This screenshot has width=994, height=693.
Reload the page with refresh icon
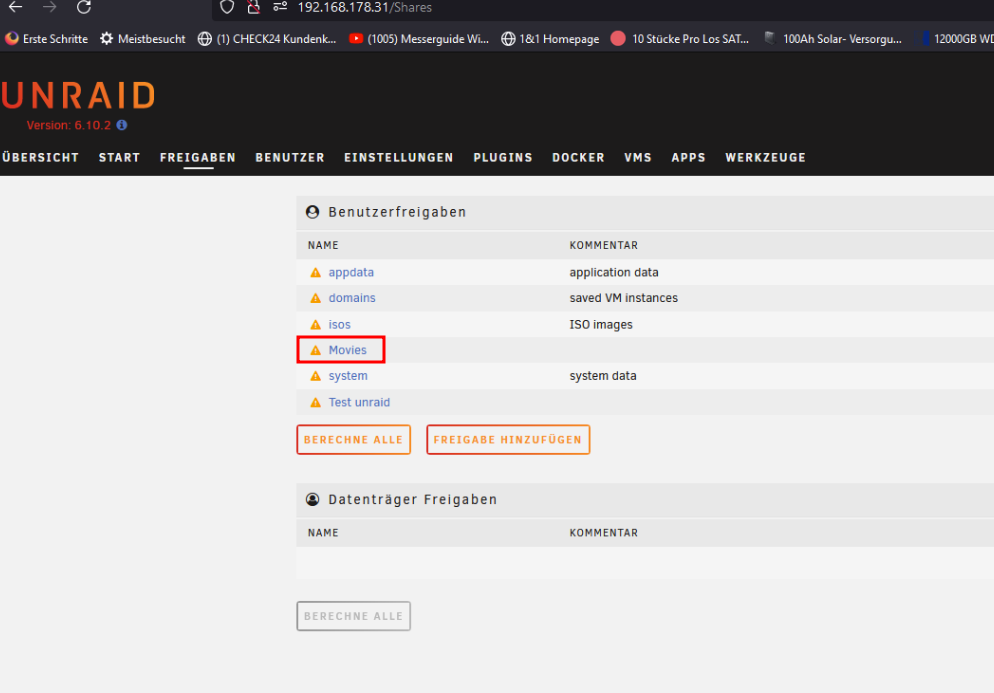point(84,7)
